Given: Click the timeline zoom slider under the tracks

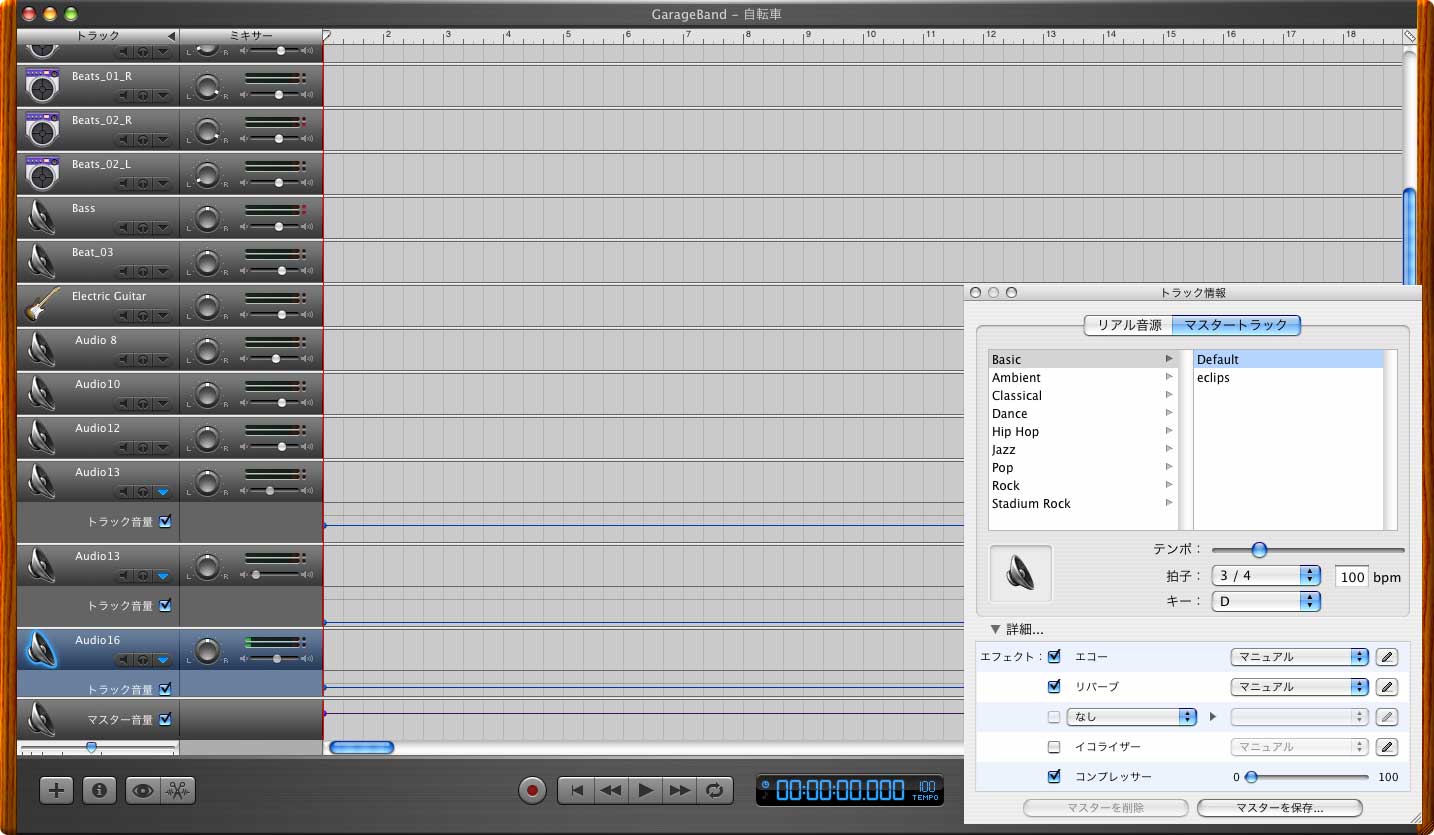Looking at the screenshot, I should [98, 748].
